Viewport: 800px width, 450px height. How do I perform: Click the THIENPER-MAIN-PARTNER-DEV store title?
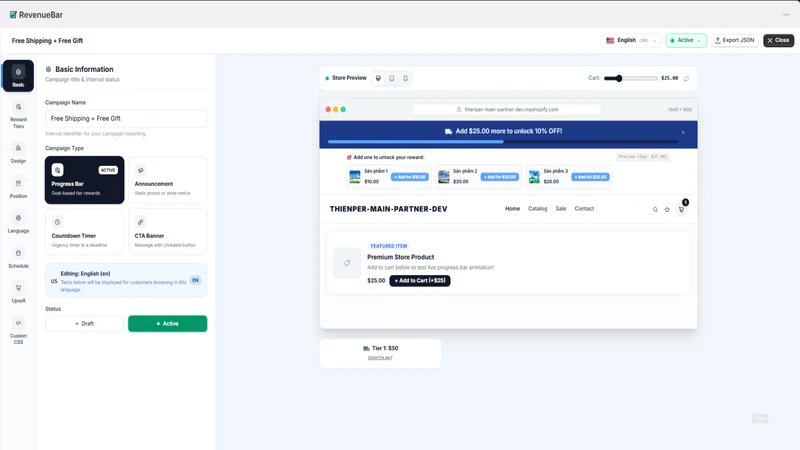coord(388,209)
